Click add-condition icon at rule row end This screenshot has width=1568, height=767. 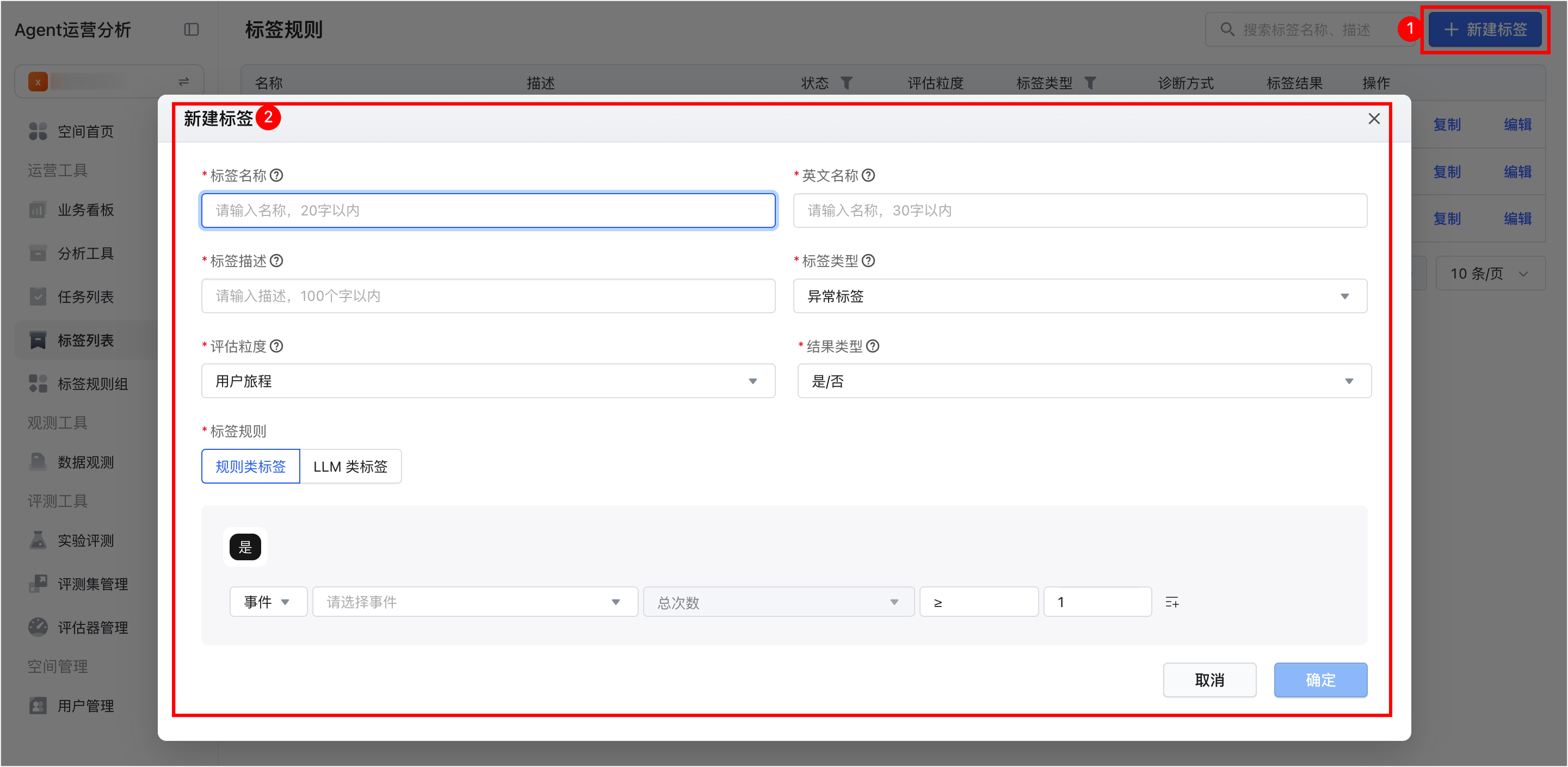click(1172, 602)
